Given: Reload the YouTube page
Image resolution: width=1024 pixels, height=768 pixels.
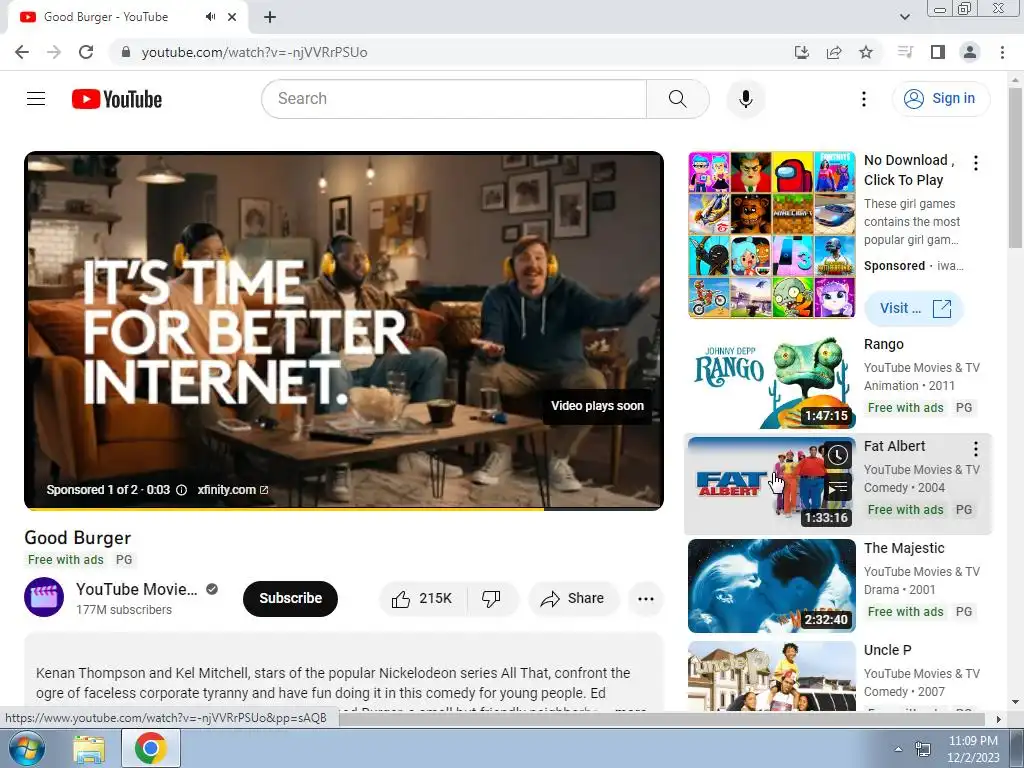Looking at the screenshot, I should click(x=86, y=52).
